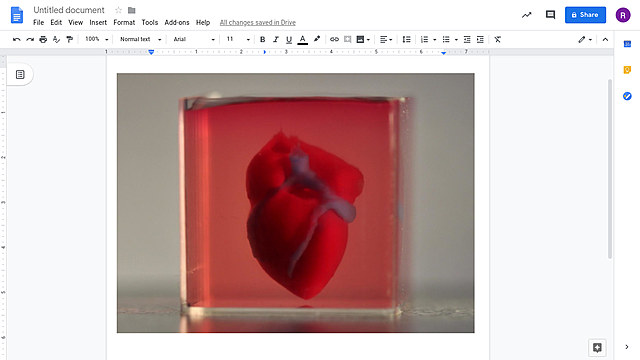The width and height of the screenshot is (640, 360).
Task: Open the Edit menu
Action: click(x=56, y=22)
